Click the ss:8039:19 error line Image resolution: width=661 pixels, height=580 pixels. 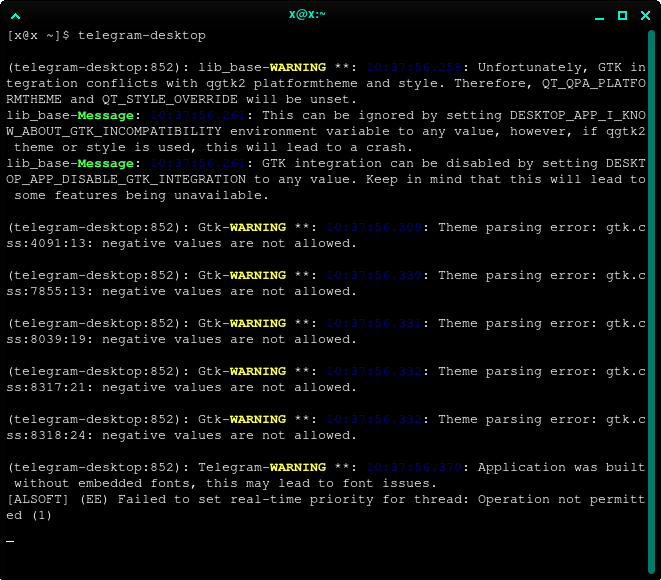pos(181,340)
